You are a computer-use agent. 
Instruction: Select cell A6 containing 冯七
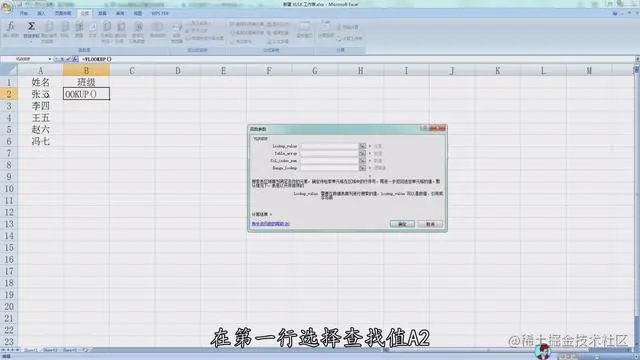(x=40, y=141)
